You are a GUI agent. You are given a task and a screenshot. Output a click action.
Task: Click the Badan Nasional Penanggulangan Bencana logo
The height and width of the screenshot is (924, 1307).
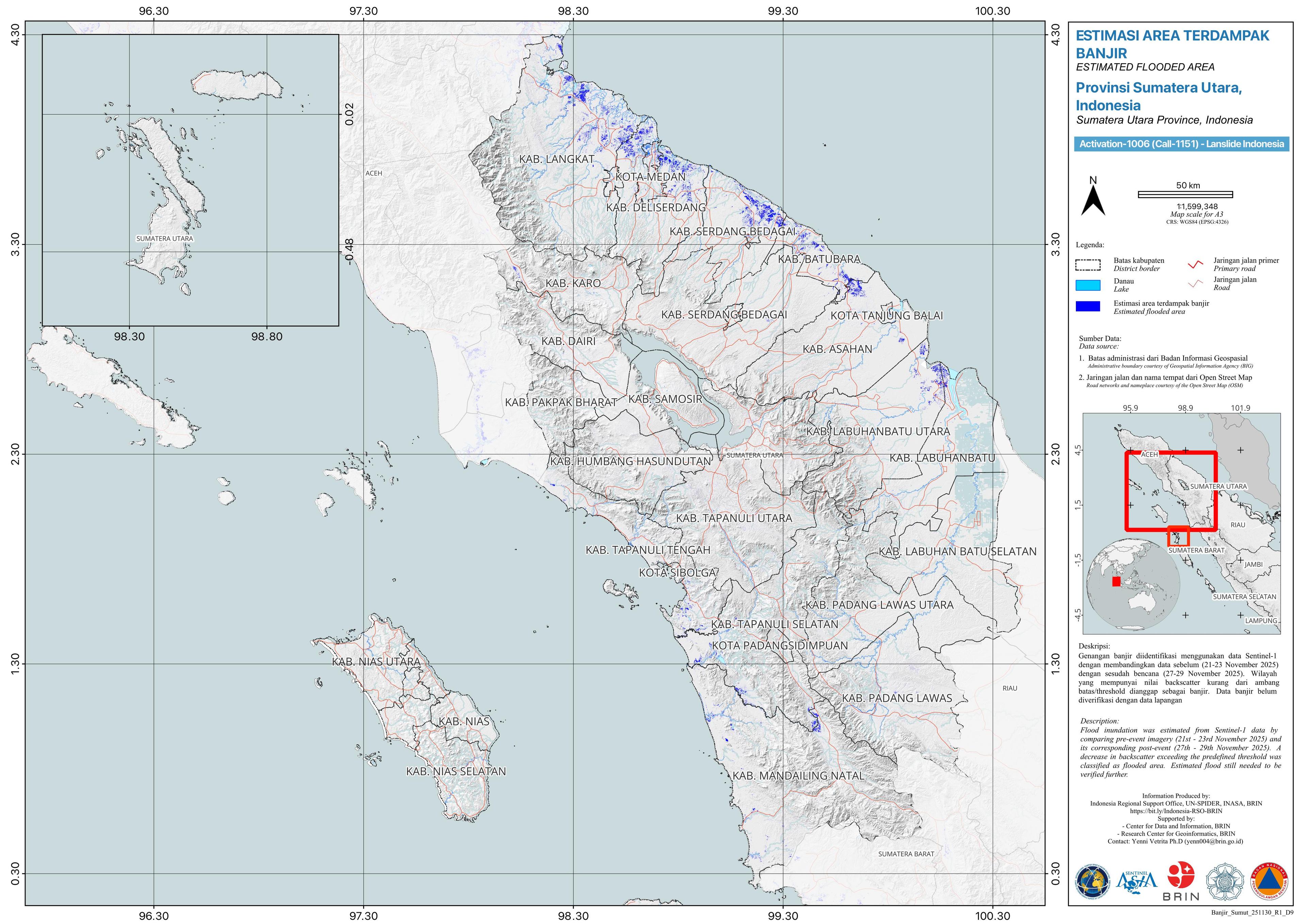pos(1269,881)
